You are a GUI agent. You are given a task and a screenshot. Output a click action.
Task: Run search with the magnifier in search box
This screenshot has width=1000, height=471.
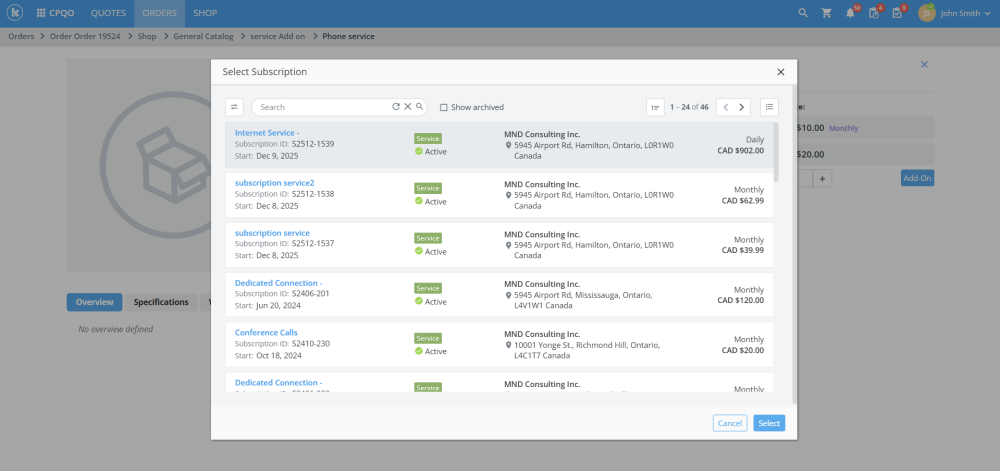[x=420, y=106]
